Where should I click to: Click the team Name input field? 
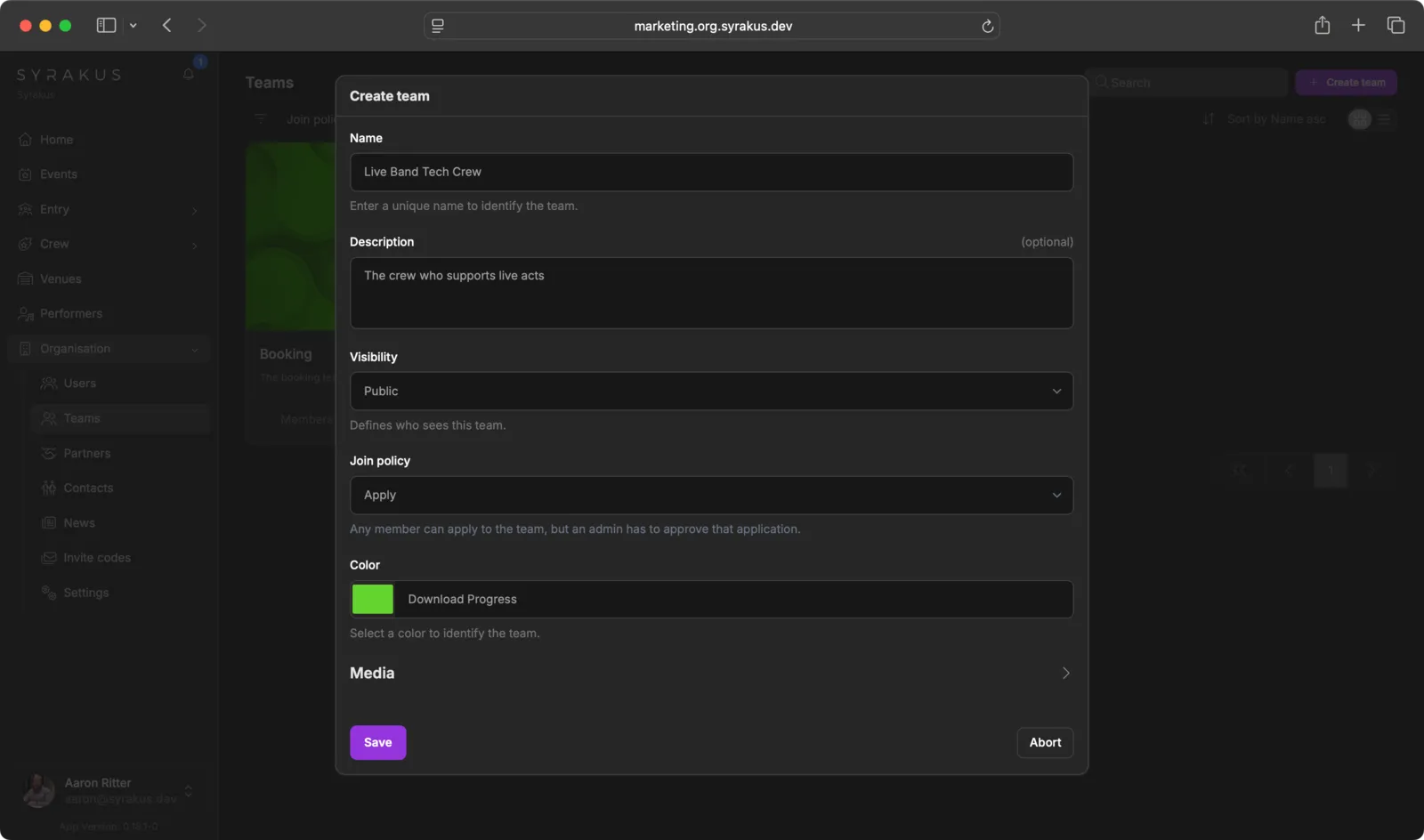click(711, 172)
